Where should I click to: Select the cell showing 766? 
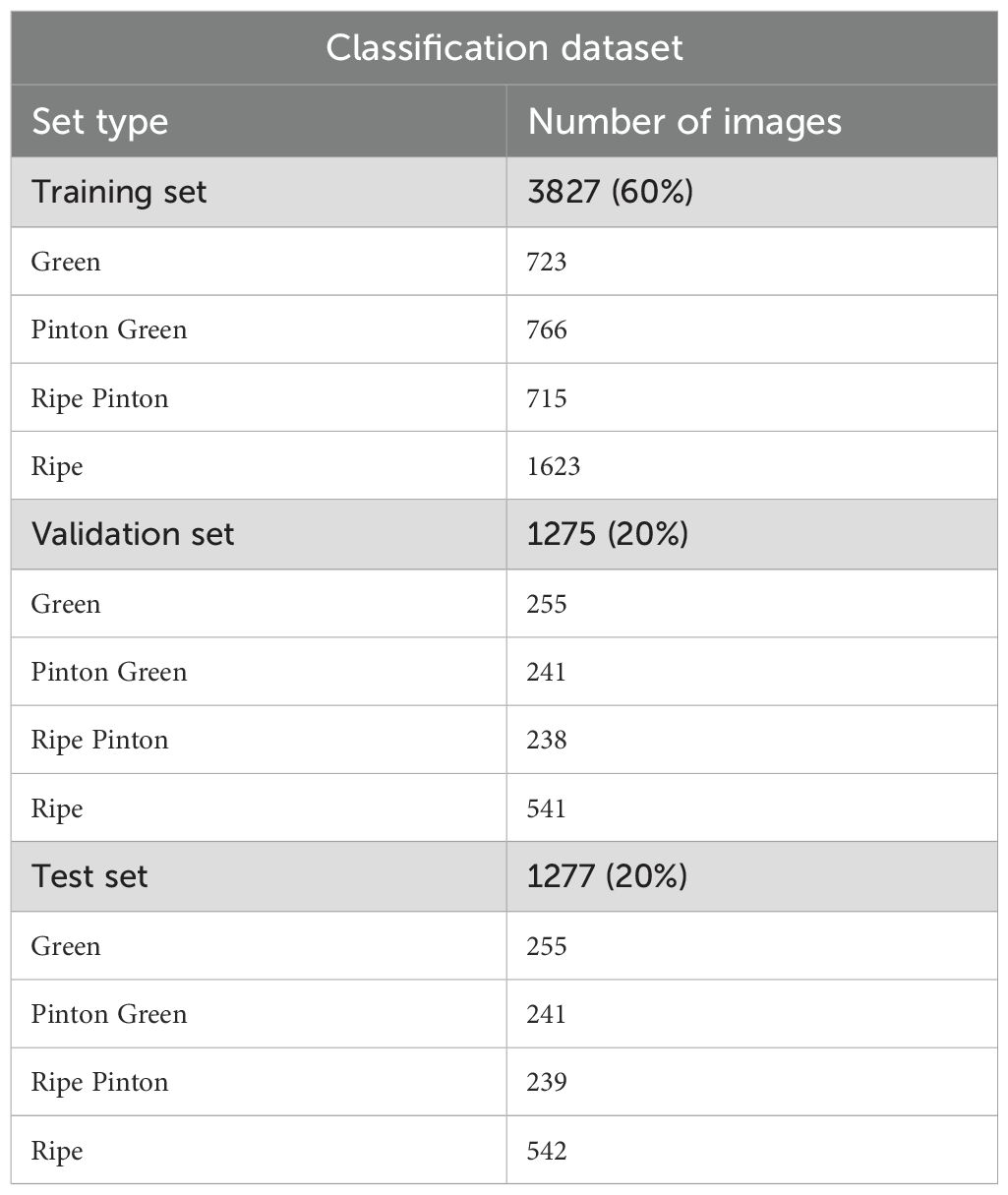coord(547,329)
